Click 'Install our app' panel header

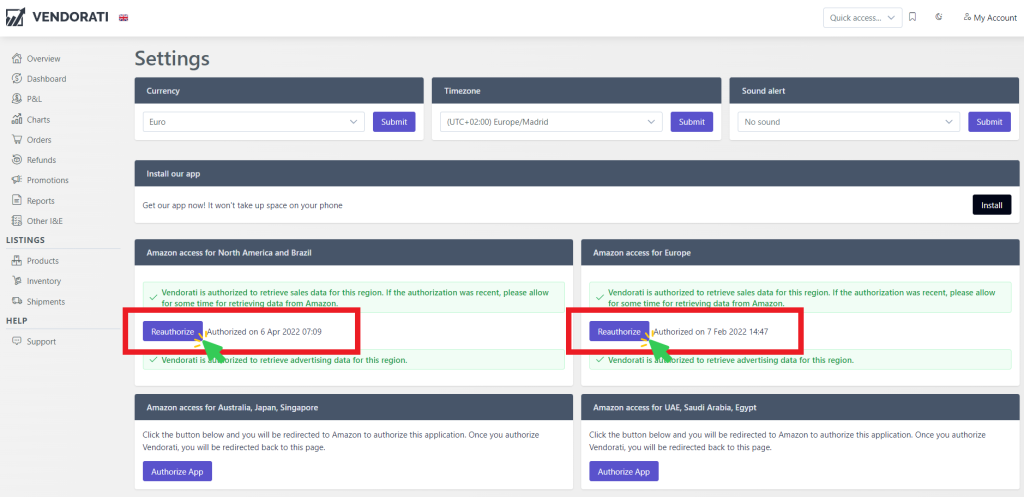coord(577,174)
